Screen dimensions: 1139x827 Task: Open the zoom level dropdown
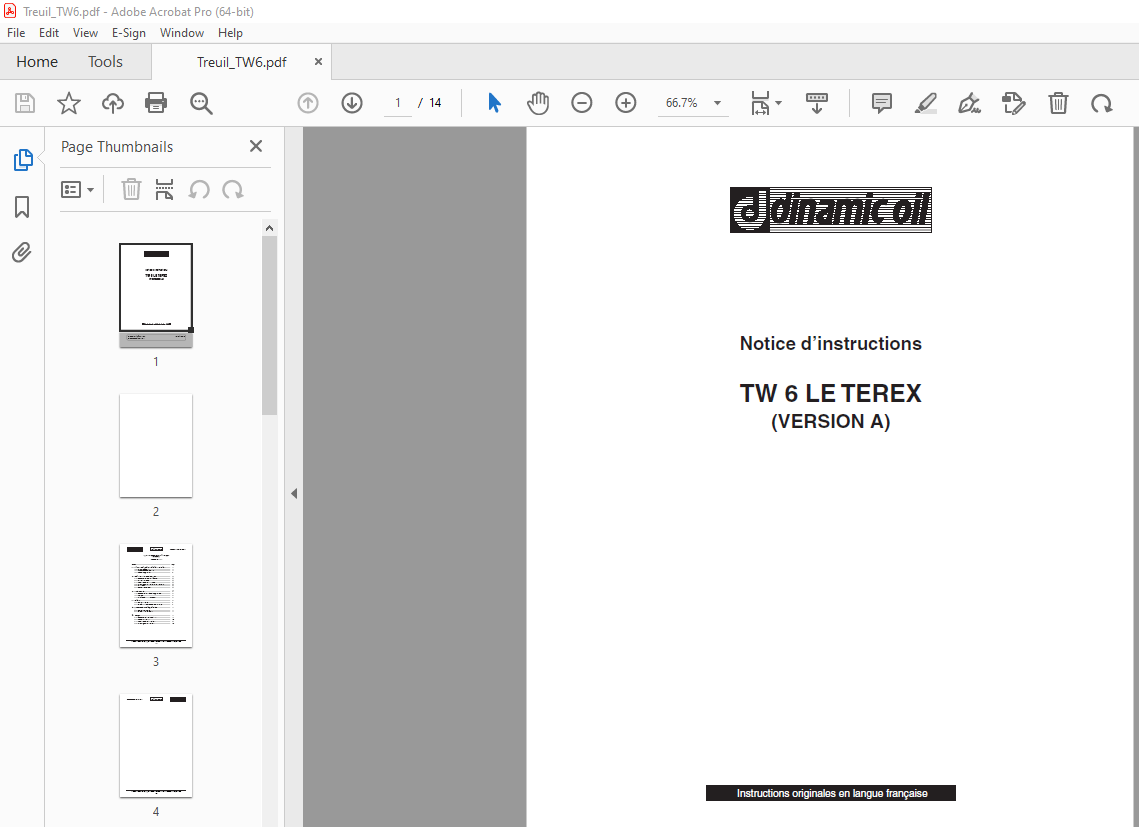(717, 103)
